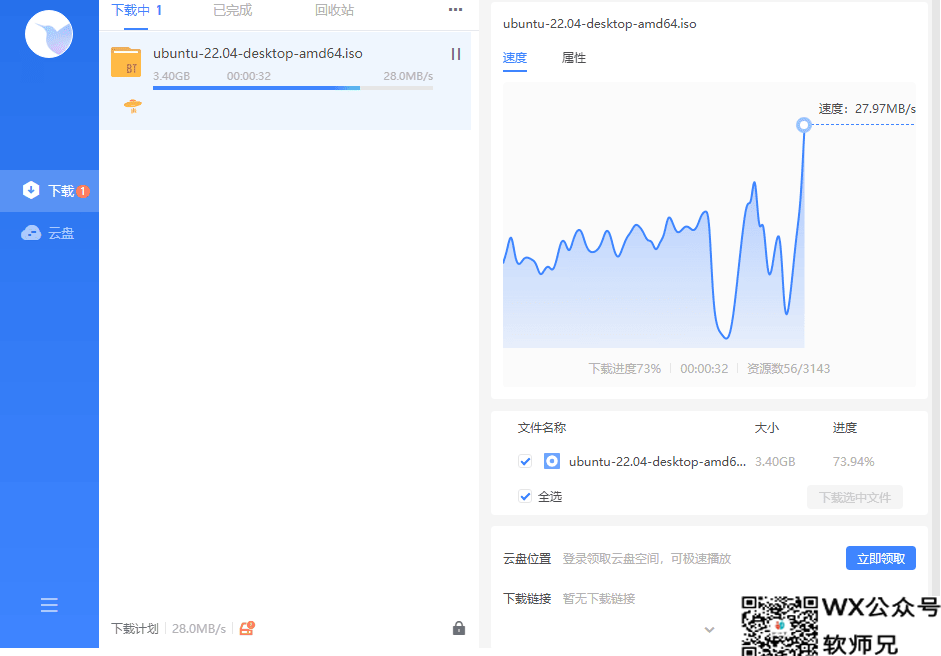Image resolution: width=941 pixels, height=656 pixels.
Task: Click the 资源数56/3143 text
Action: 788,369
